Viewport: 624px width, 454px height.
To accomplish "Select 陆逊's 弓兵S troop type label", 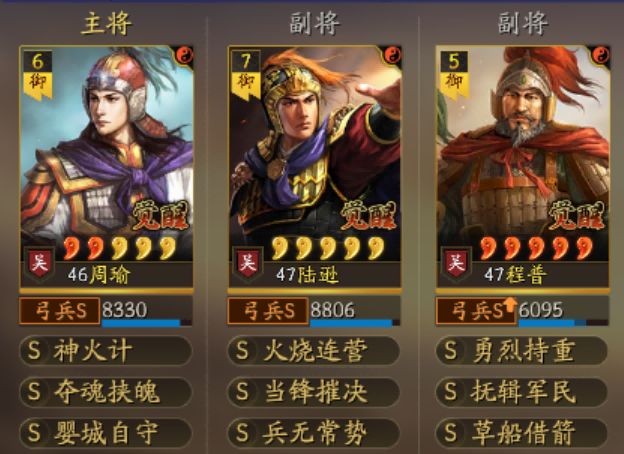I will (268, 311).
